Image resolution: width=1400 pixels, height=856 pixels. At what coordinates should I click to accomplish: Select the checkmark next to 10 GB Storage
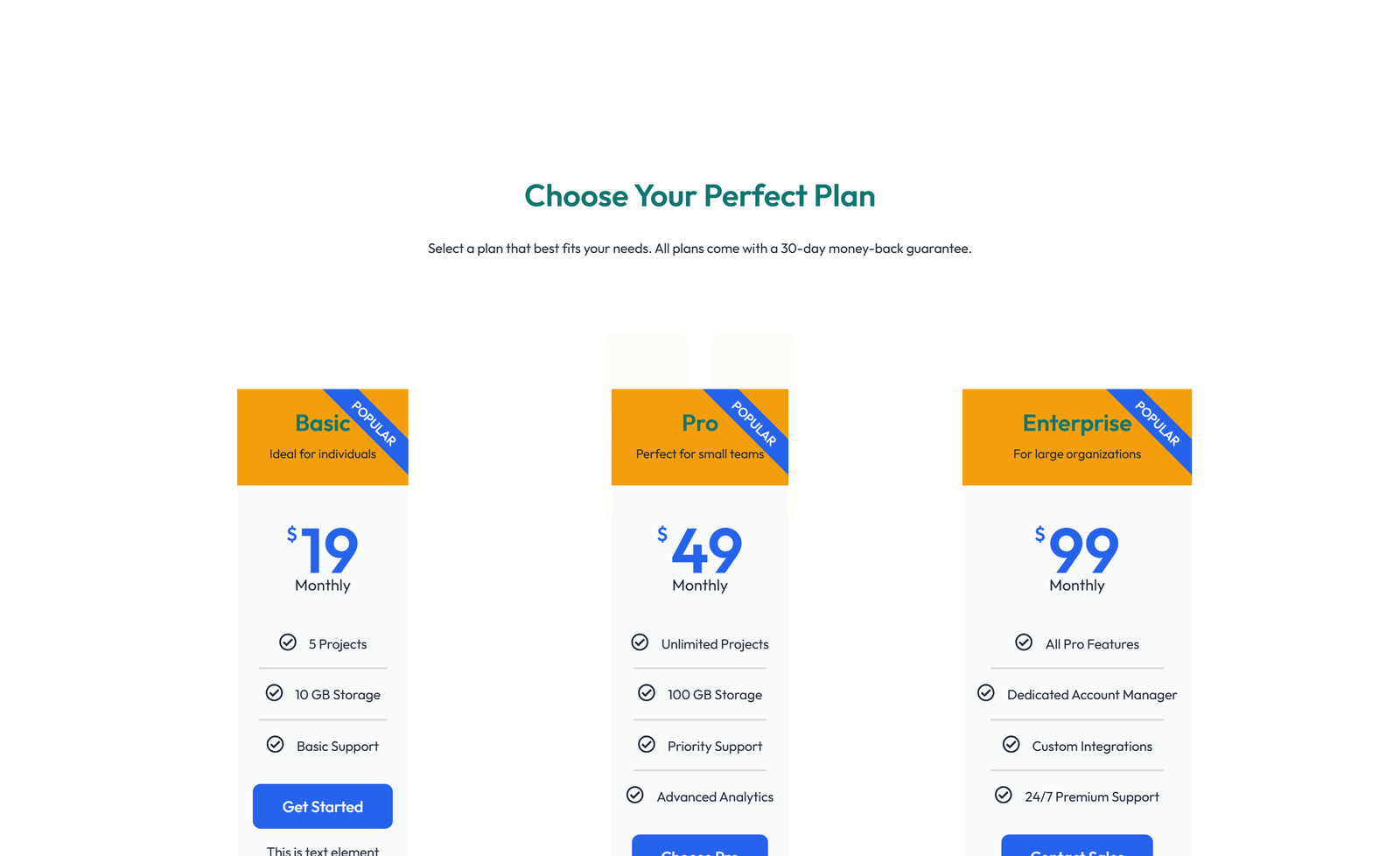tap(276, 693)
